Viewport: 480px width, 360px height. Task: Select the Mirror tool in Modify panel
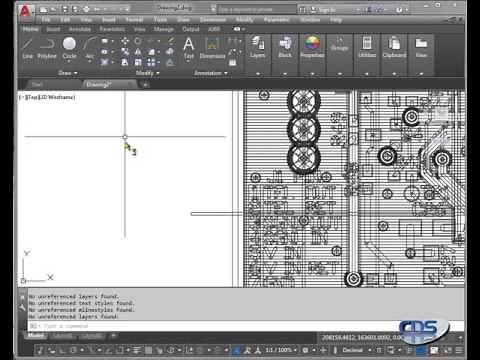pos(138,52)
